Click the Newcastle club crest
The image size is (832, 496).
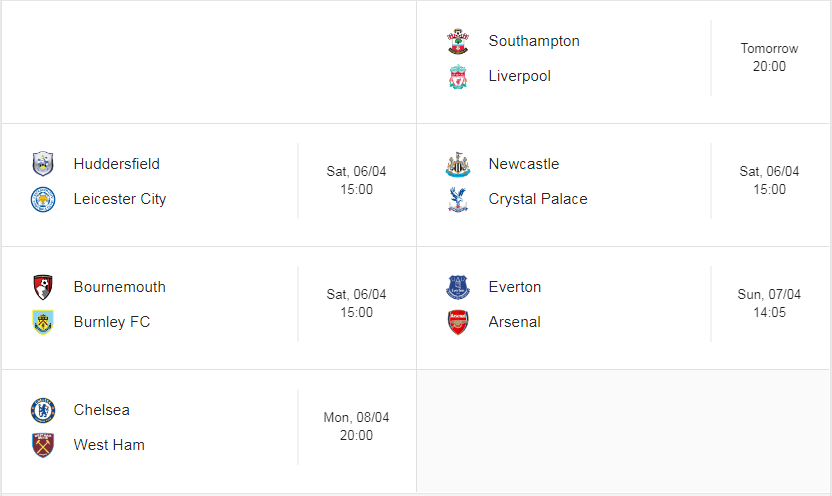[x=458, y=164]
